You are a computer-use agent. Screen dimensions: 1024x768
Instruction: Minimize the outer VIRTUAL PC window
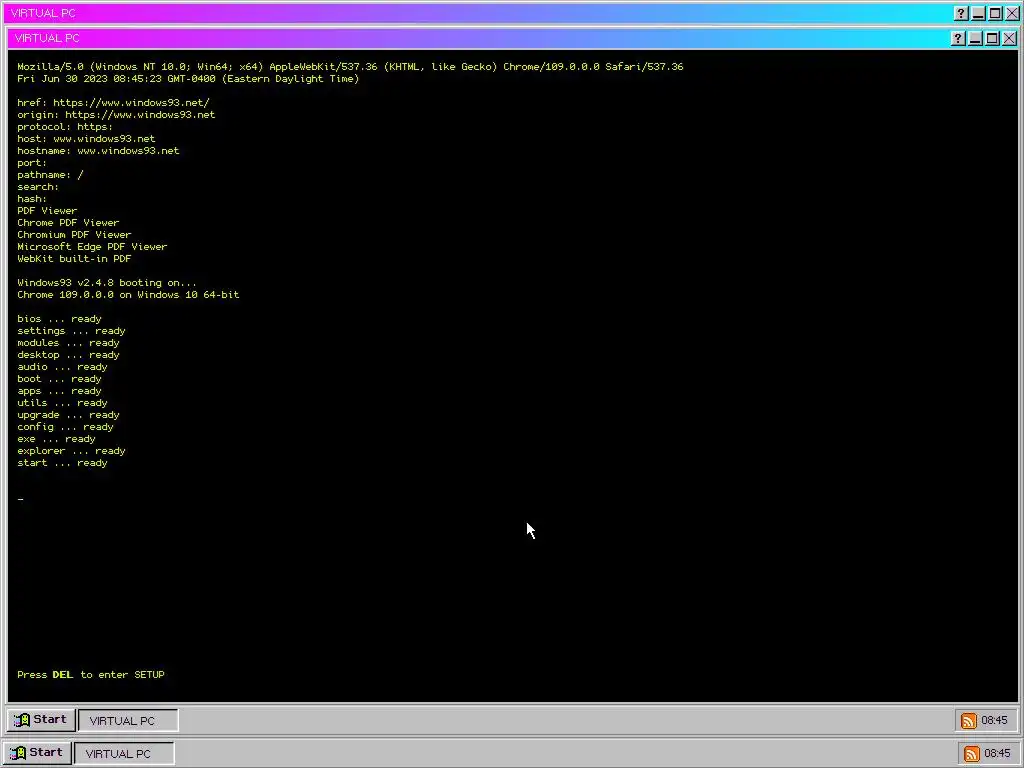tap(978, 13)
